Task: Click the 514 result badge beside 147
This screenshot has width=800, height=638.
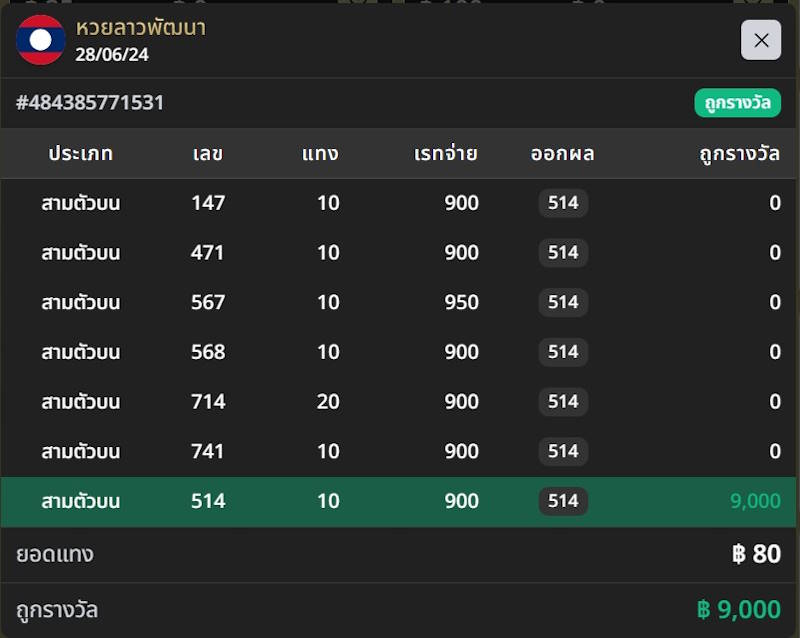Action: point(563,203)
